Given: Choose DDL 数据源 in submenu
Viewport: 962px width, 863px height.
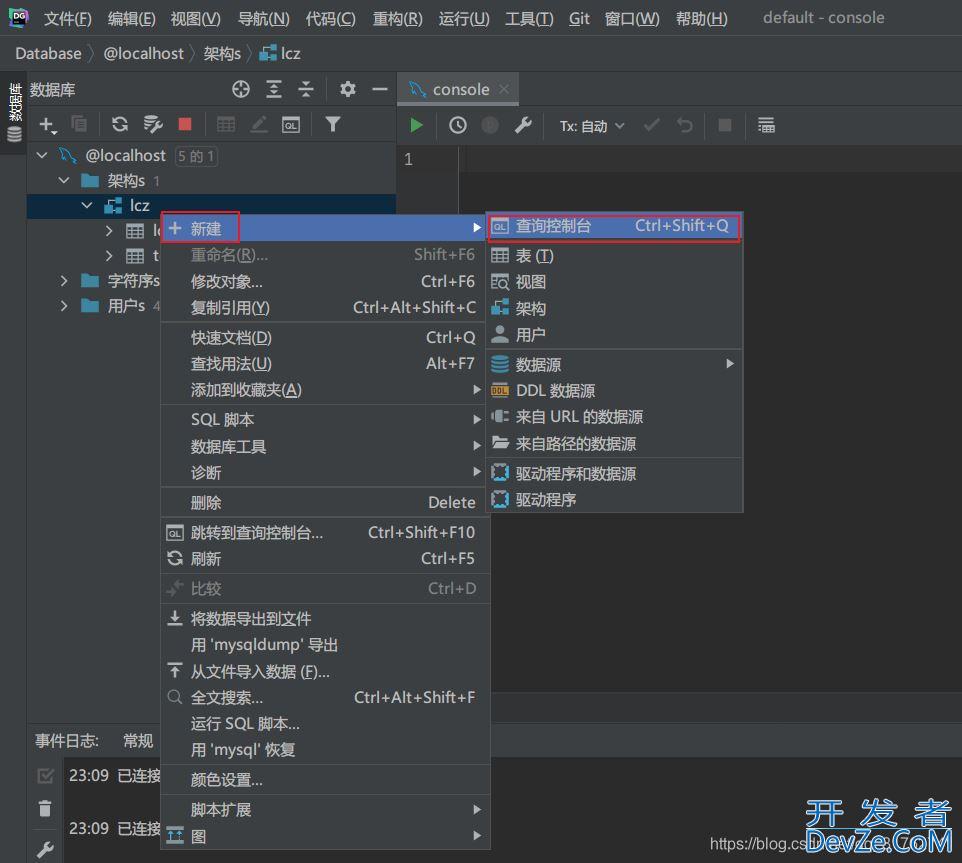Looking at the screenshot, I should 614,391.
